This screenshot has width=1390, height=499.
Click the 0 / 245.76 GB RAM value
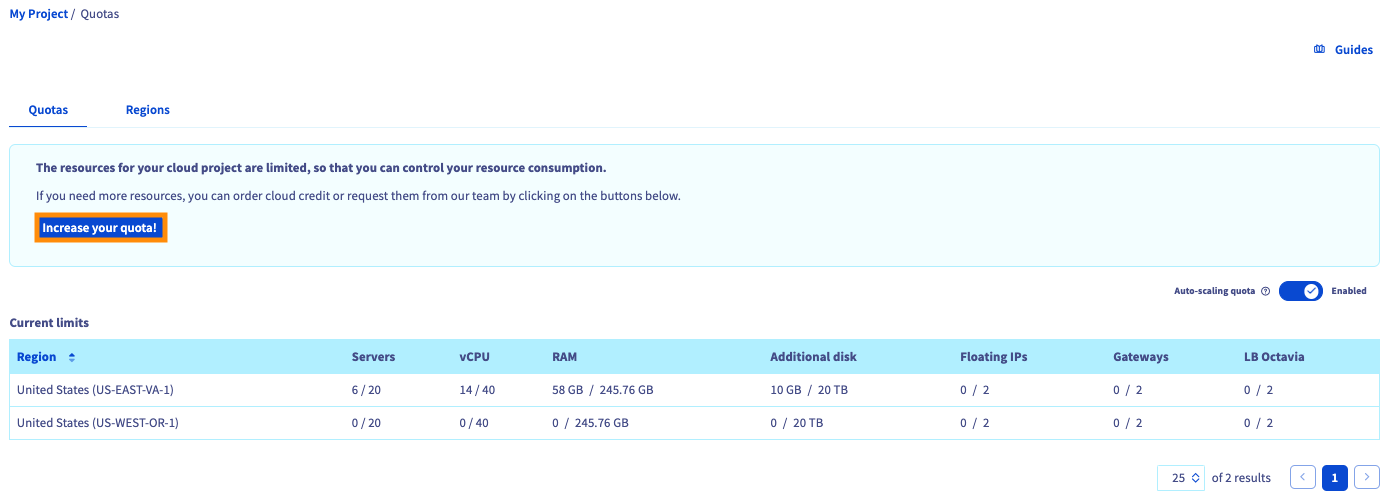[x=590, y=423]
